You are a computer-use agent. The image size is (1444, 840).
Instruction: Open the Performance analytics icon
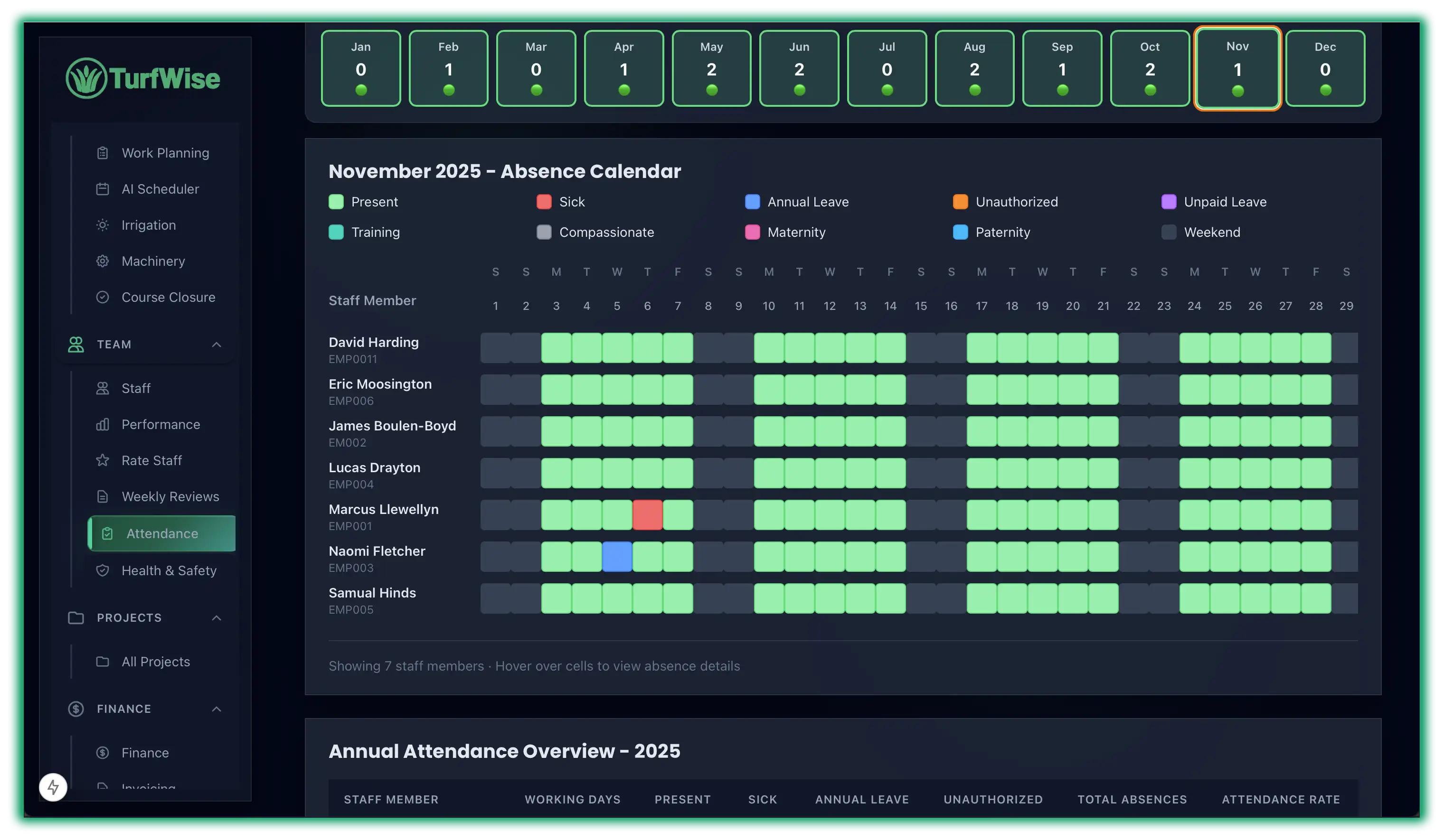click(103, 424)
